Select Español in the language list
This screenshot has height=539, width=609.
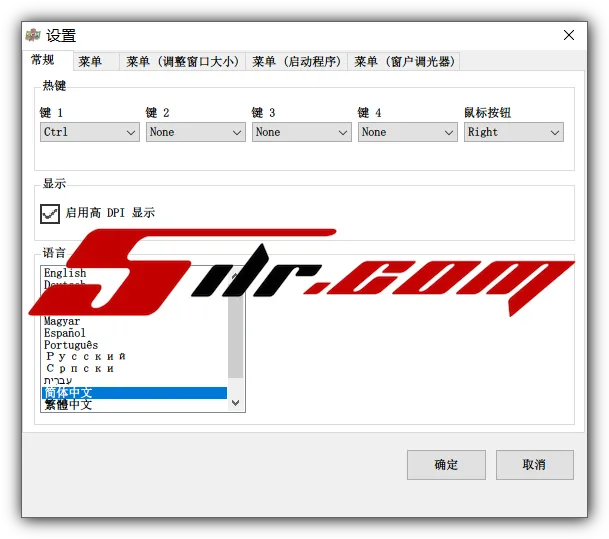click(134, 333)
